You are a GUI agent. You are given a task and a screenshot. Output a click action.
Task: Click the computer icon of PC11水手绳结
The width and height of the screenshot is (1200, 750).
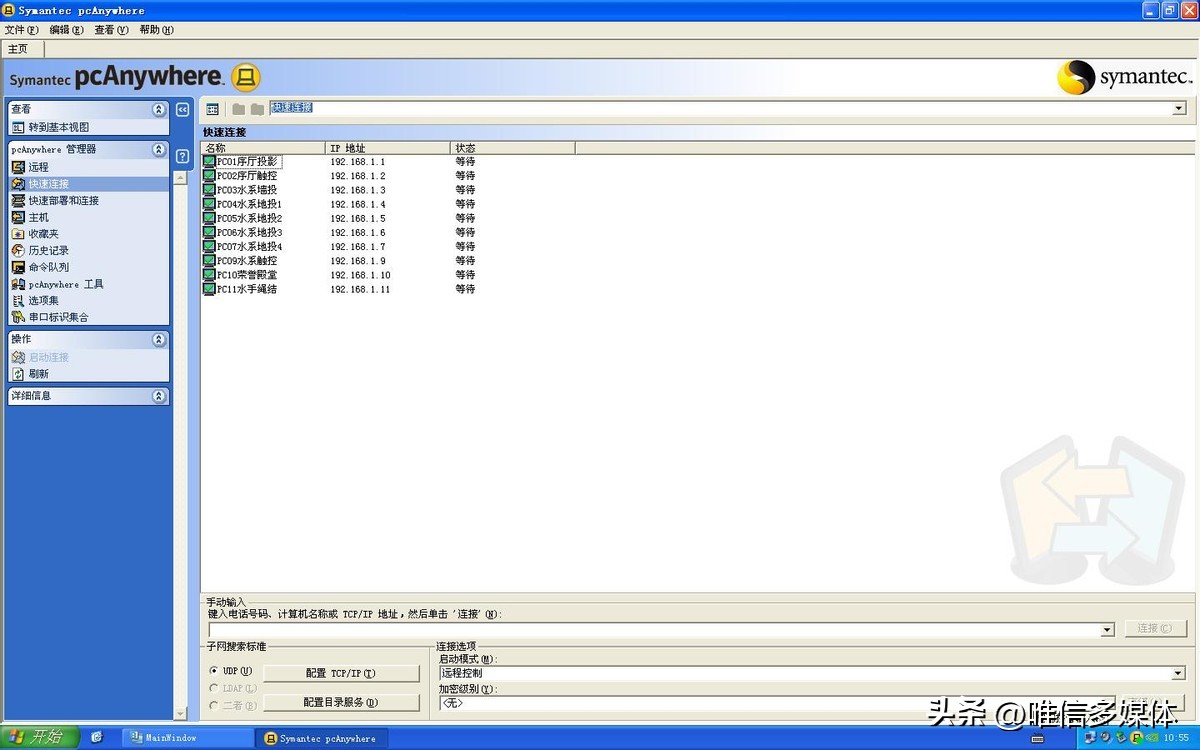(x=209, y=289)
